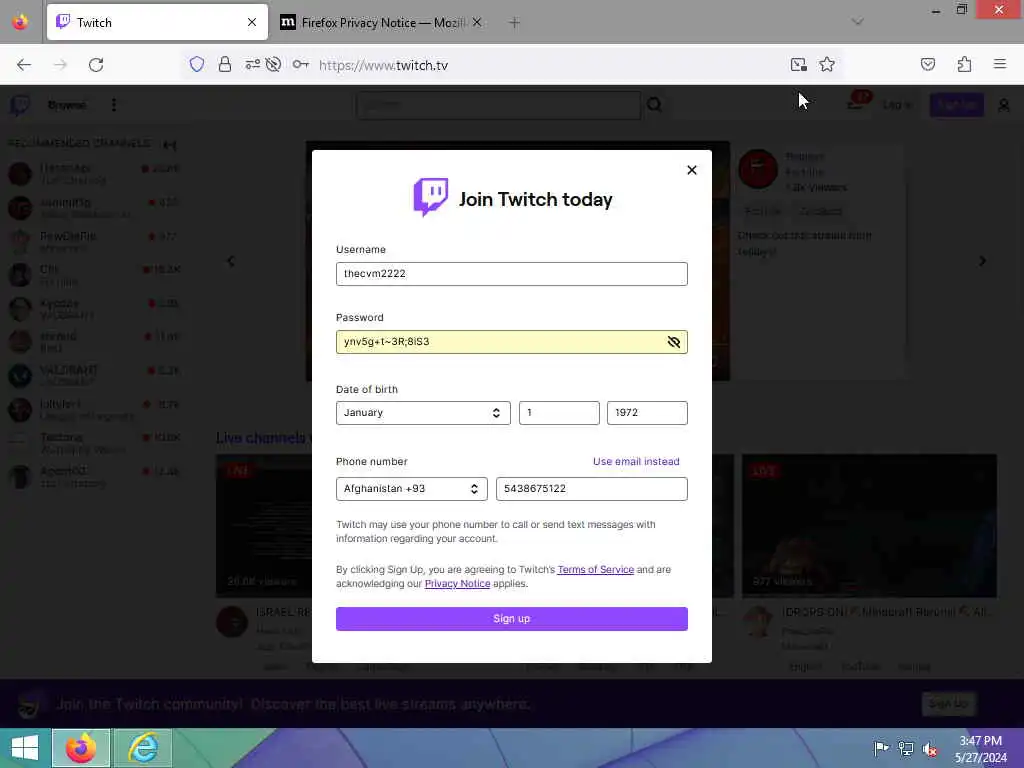Click the Twitch search magnifier button
Screen dimensions: 1024x768
654,105
